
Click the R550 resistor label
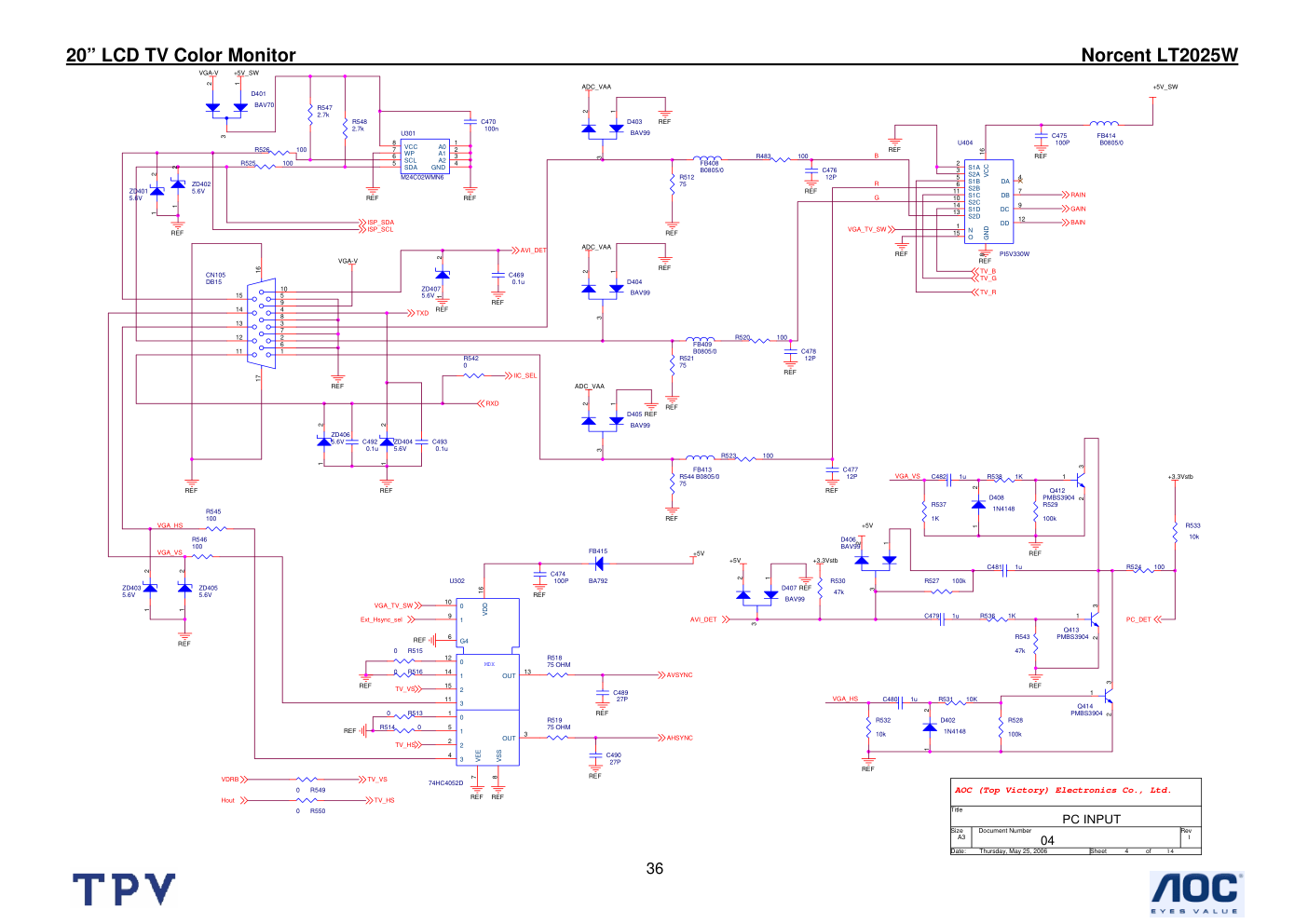(x=318, y=811)
